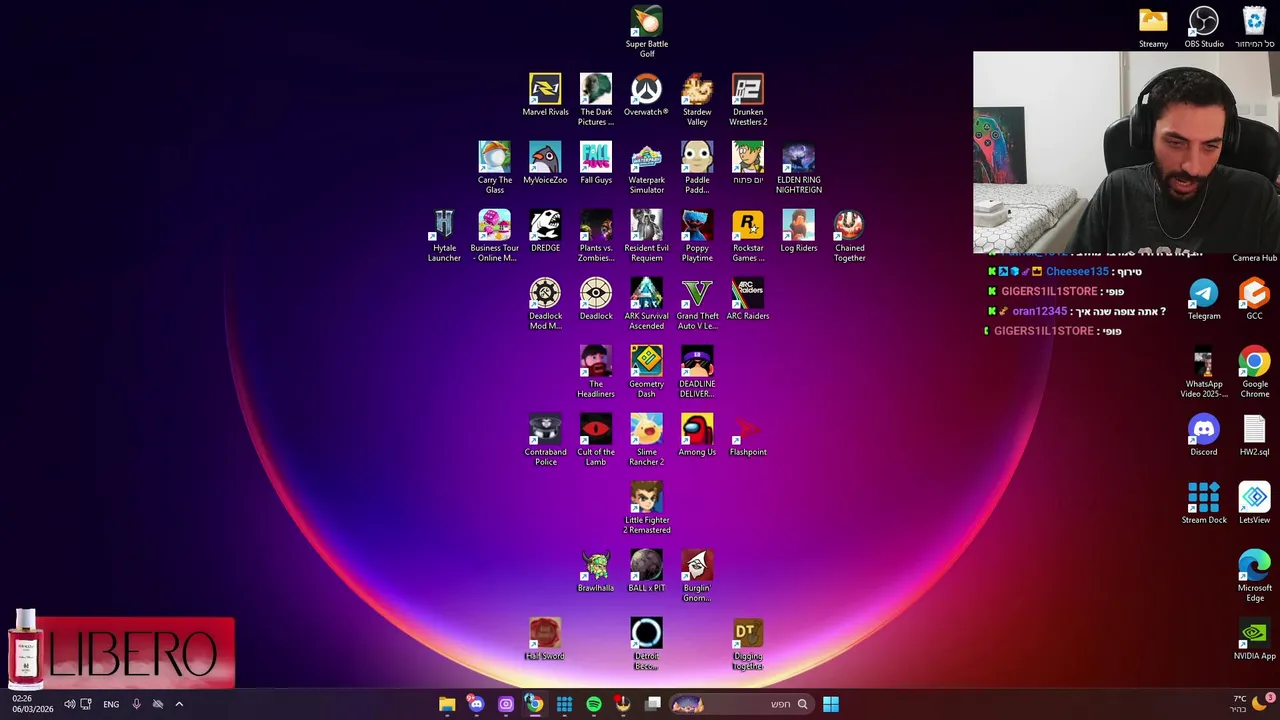Image resolution: width=1280 pixels, height=720 pixels.
Task: Select the Paddle Paddle desktop icon
Action: (x=697, y=167)
